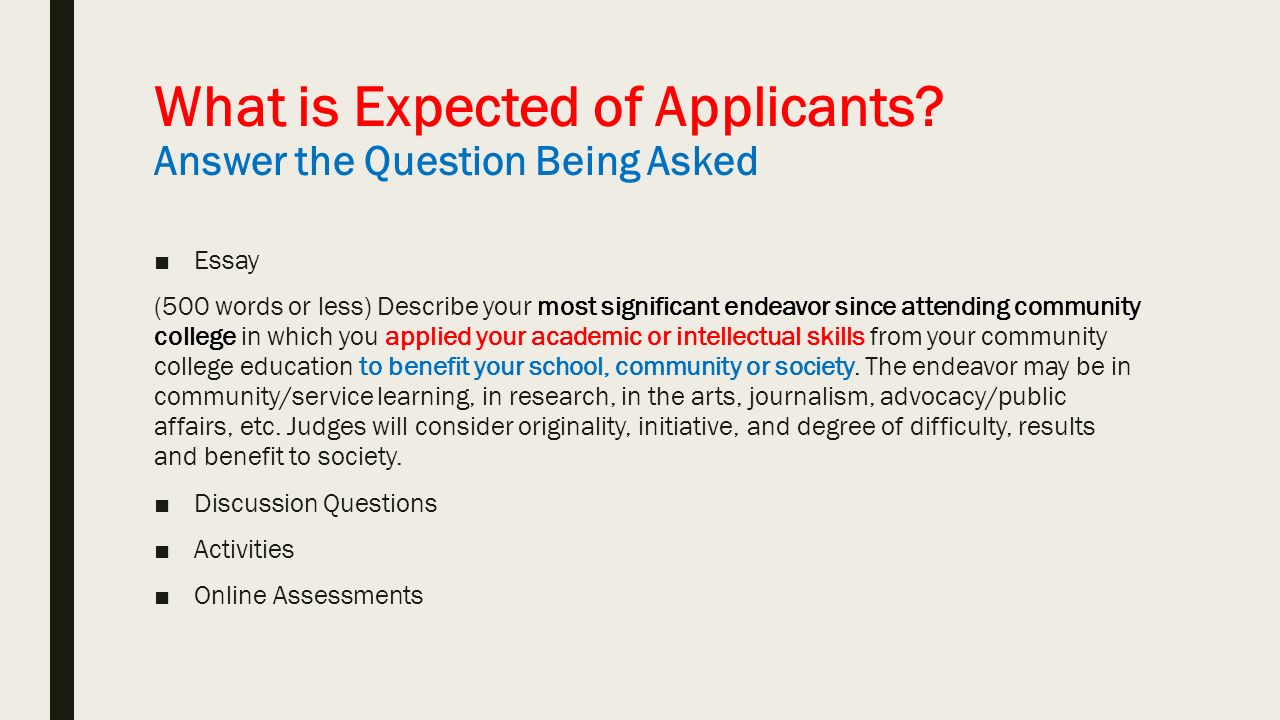The height and width of the screenshot is (720, 1280).
Task: Click the bullet icon beside Activities
Action: 162,550
